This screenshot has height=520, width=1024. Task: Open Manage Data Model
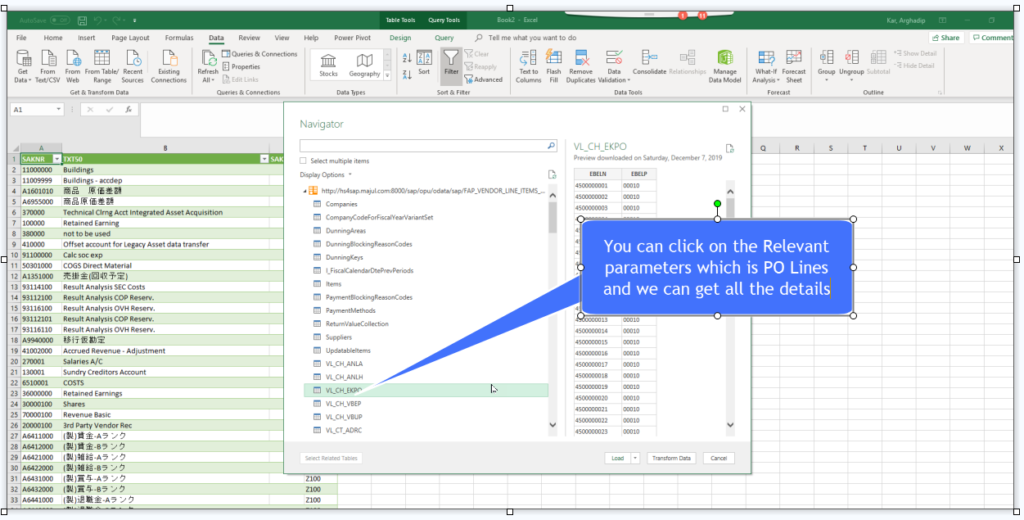pyautogui.click(x=724, y=66)
